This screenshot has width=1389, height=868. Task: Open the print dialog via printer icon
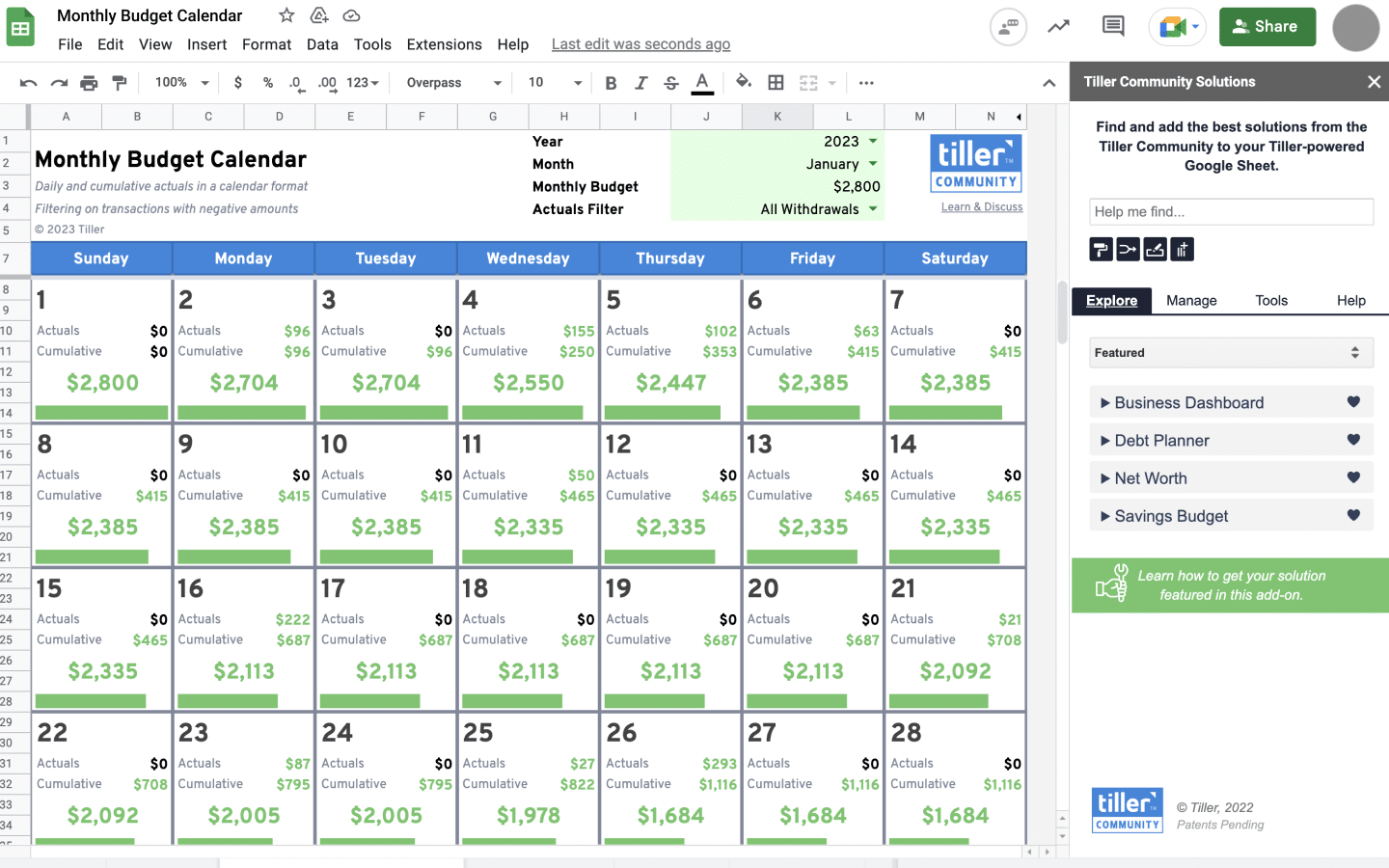(89, 83)
